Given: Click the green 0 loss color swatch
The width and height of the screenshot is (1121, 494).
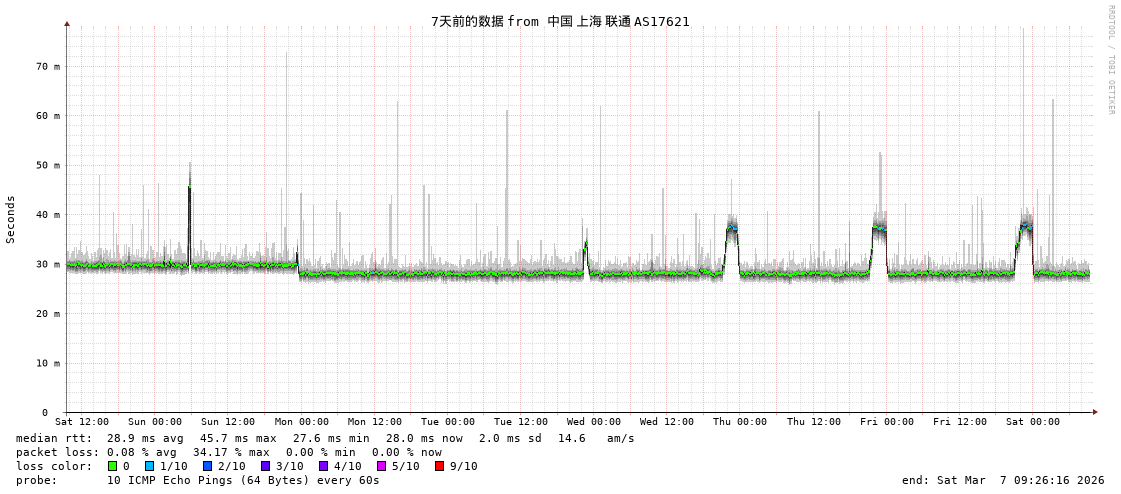Looking at the screenshot, I should (113, 466).
